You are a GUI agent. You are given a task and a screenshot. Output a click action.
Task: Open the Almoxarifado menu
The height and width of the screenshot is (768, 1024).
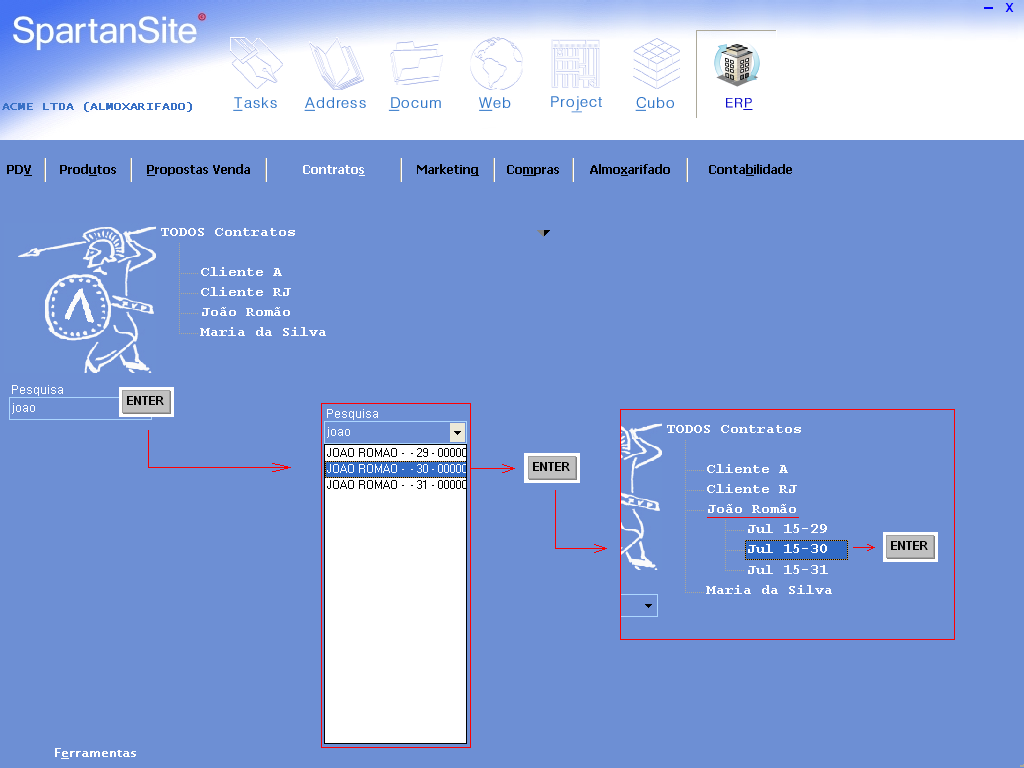pos(630,170)
